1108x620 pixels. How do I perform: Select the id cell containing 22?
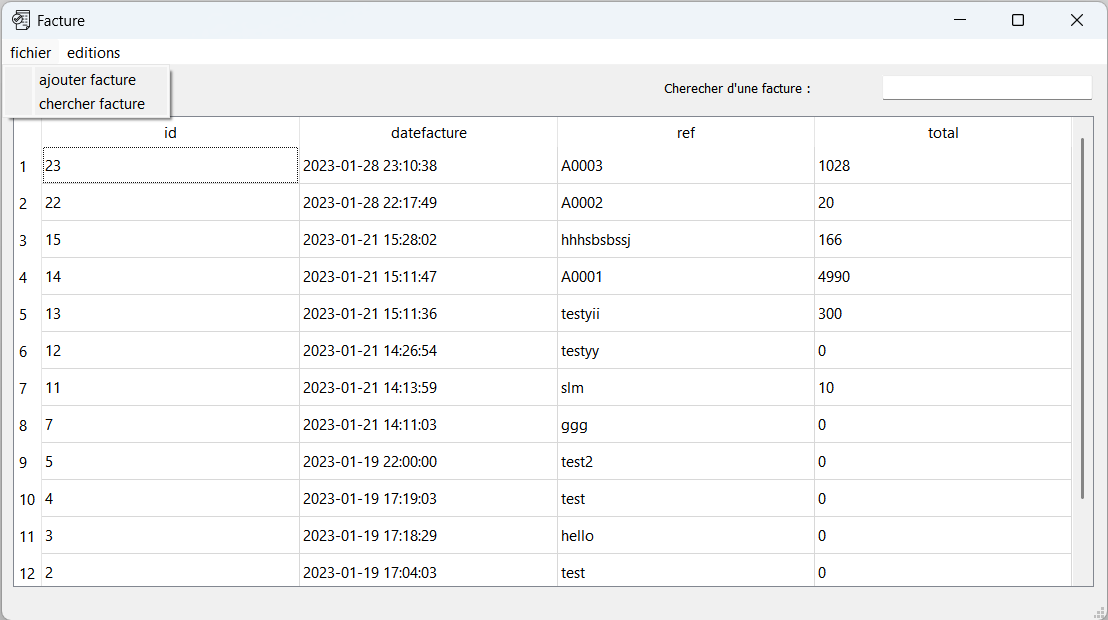(x=170, y=203)
